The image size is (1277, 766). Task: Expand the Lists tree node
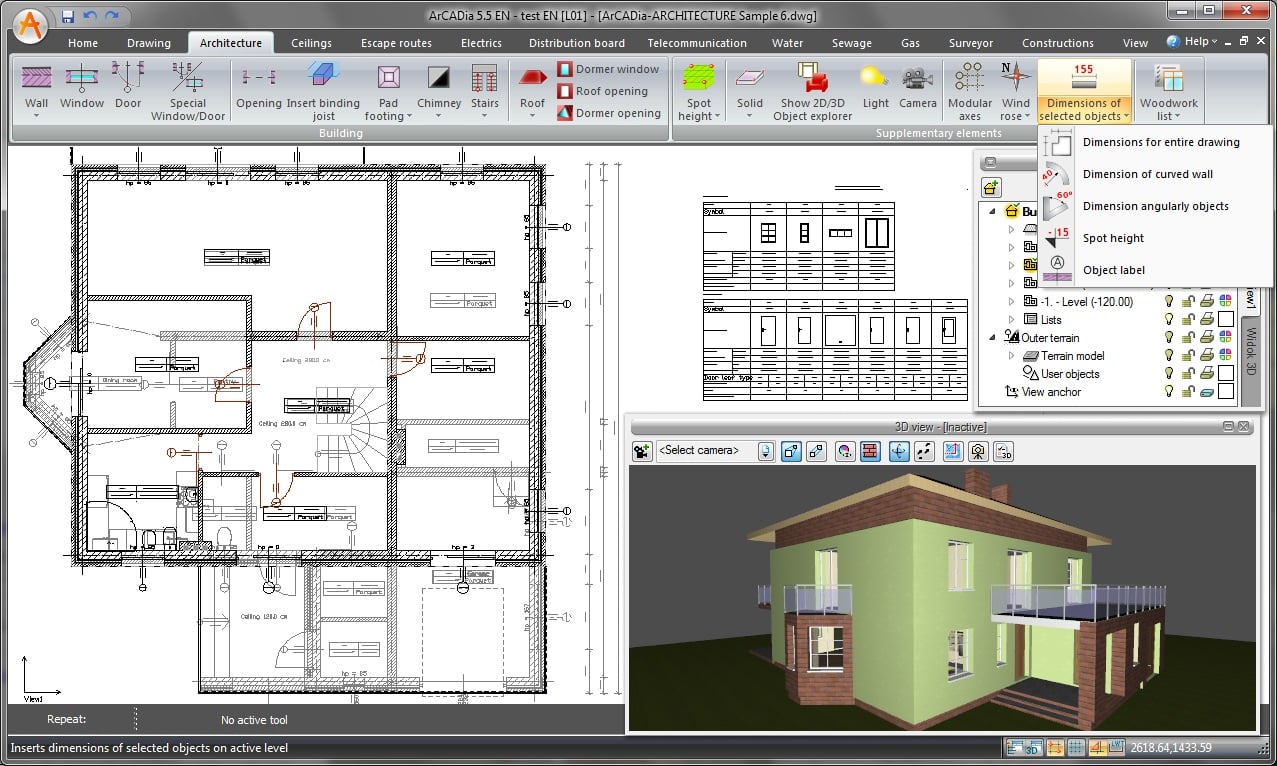click(x=1011, y=320)
